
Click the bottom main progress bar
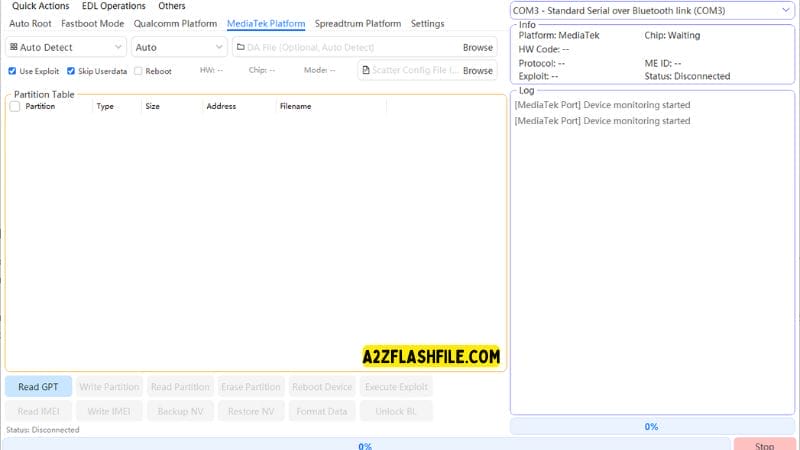pos(365,444)
